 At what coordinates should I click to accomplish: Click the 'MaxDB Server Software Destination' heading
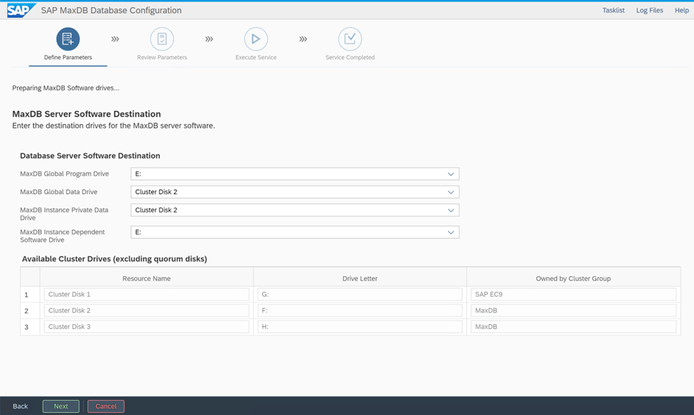coord(86,114)
